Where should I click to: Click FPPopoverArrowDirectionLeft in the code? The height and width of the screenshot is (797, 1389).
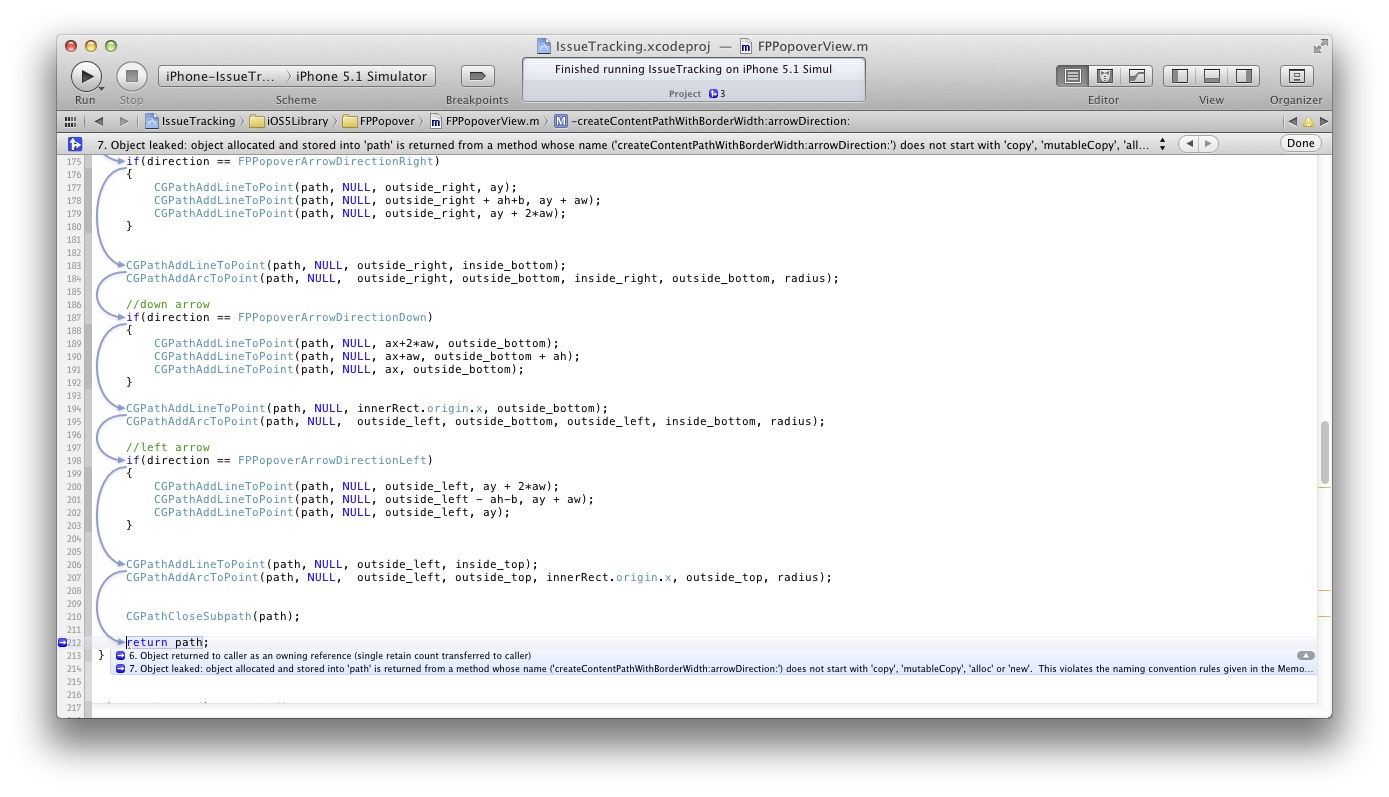[331, 460]
